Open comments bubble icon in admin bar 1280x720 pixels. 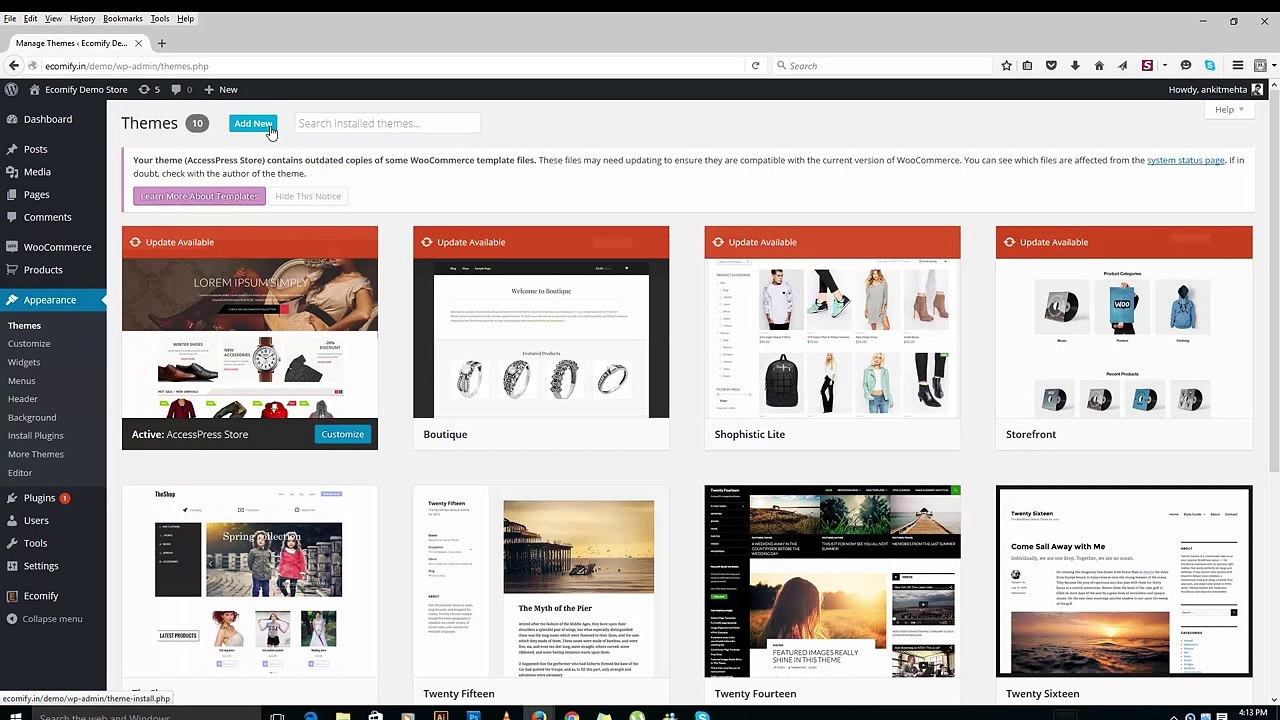[x=181, y=89]
